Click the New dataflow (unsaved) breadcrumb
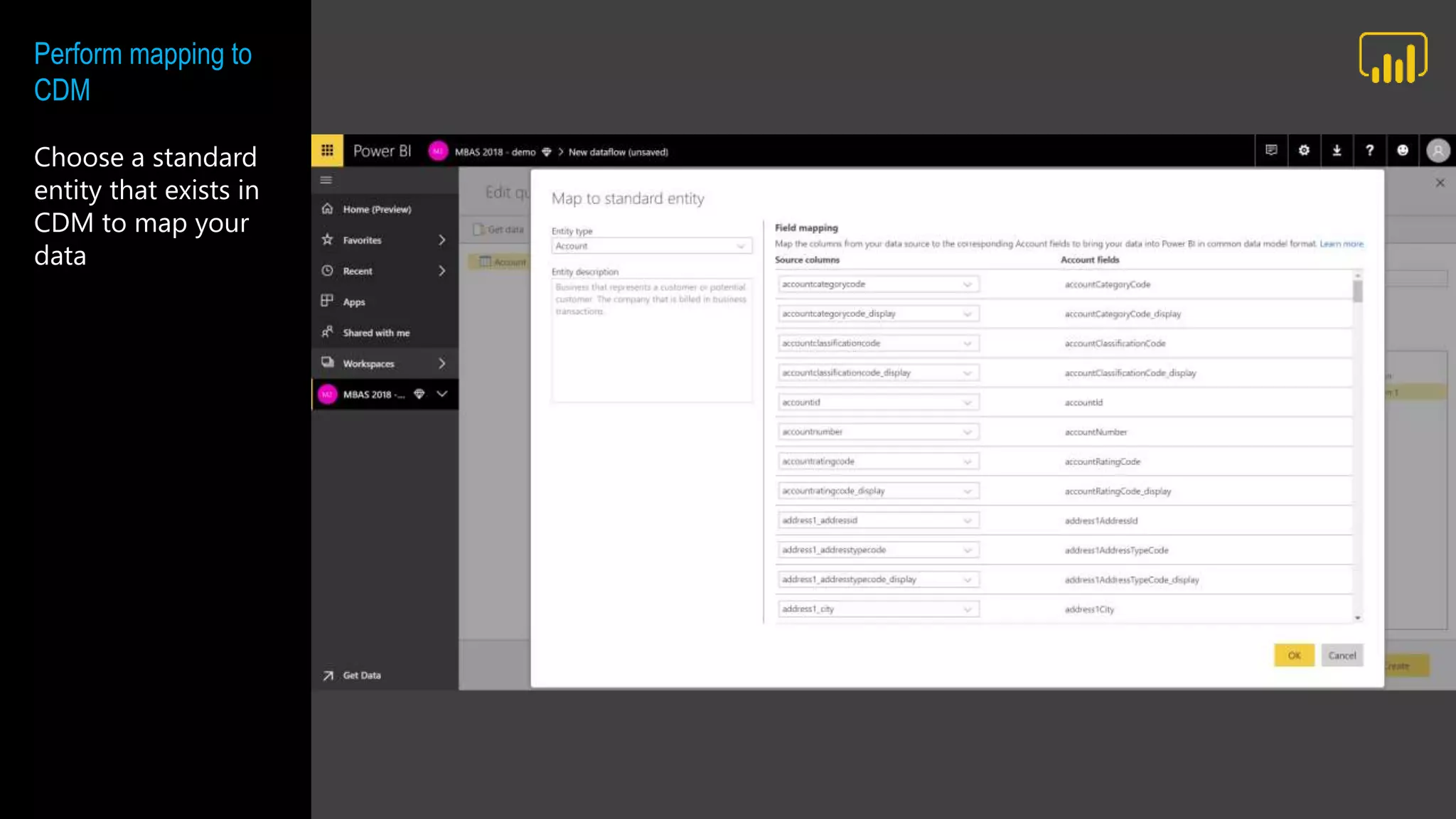The width and height of the screenshot is (1456, 819). pos(618,152)
